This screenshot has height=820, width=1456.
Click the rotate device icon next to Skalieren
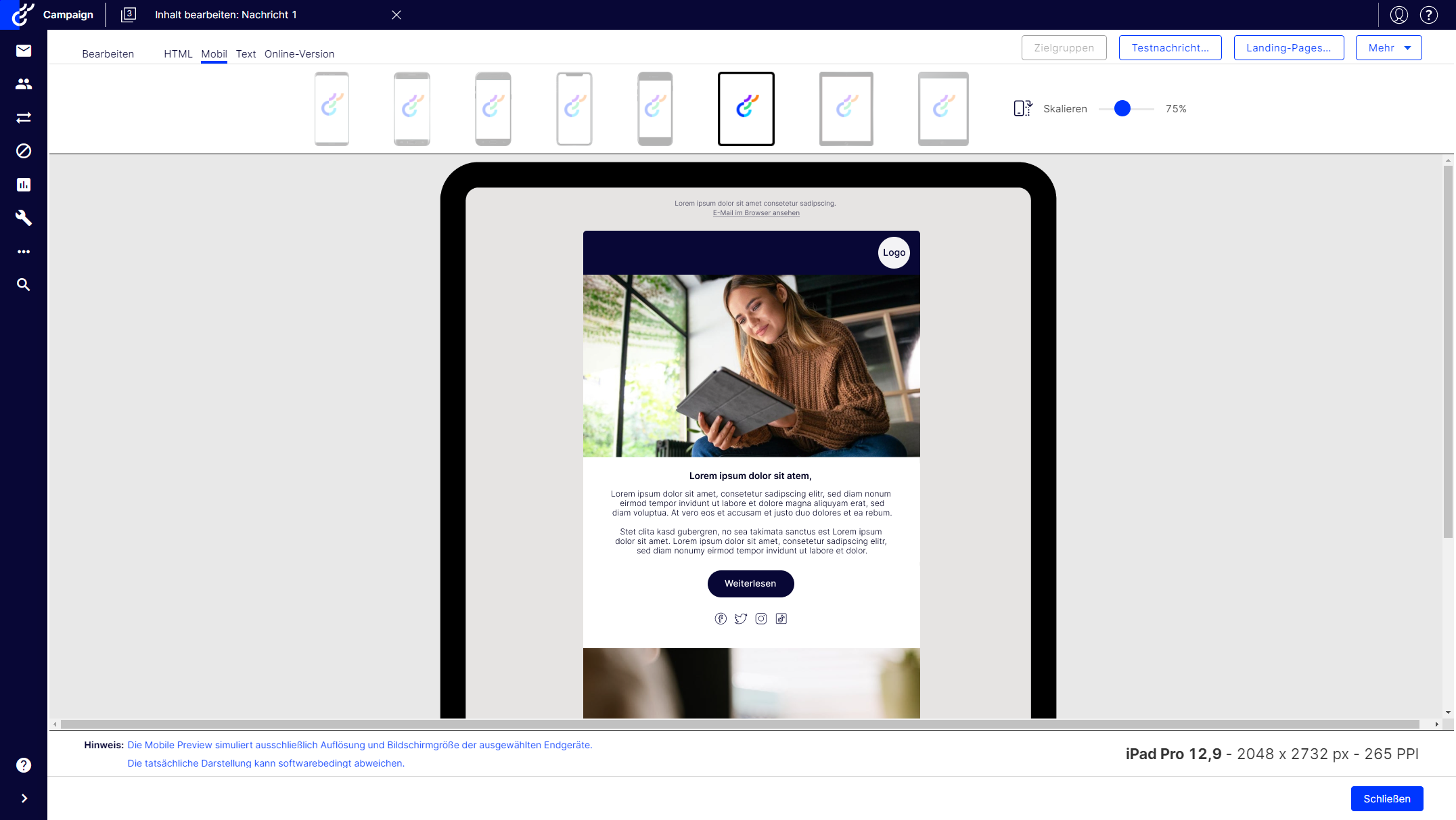(1022, 108)
